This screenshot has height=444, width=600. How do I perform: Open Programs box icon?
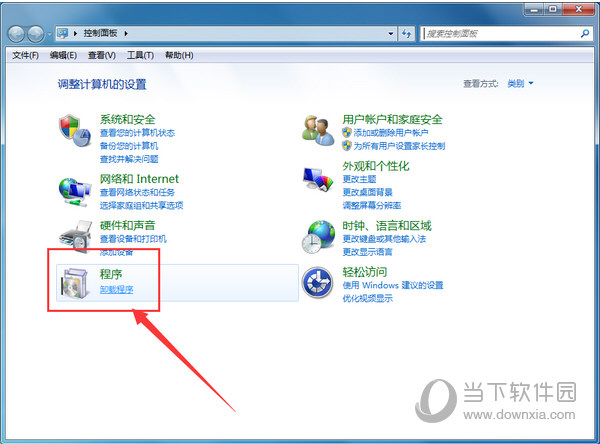(75, 283)
